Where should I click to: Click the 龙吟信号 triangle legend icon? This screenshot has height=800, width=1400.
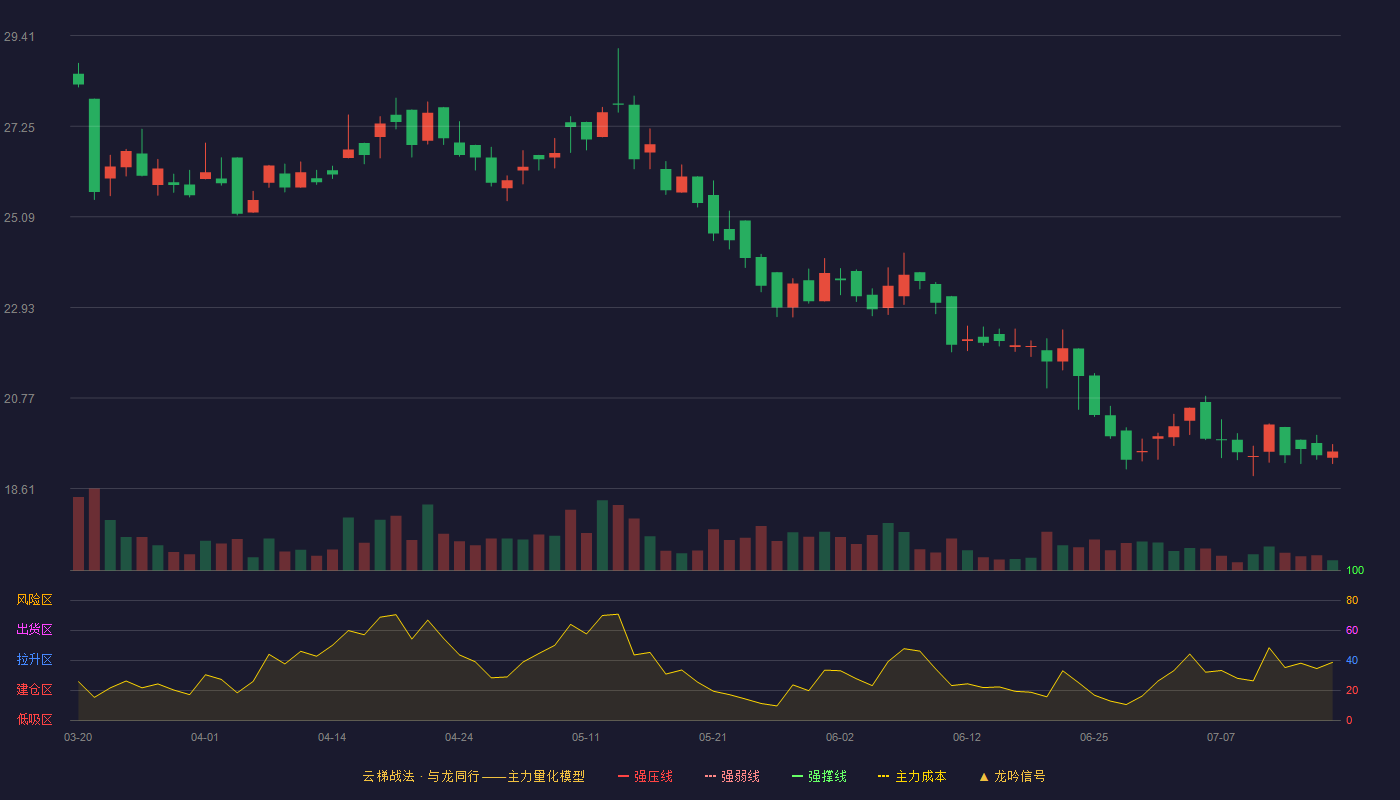[984, 776]
